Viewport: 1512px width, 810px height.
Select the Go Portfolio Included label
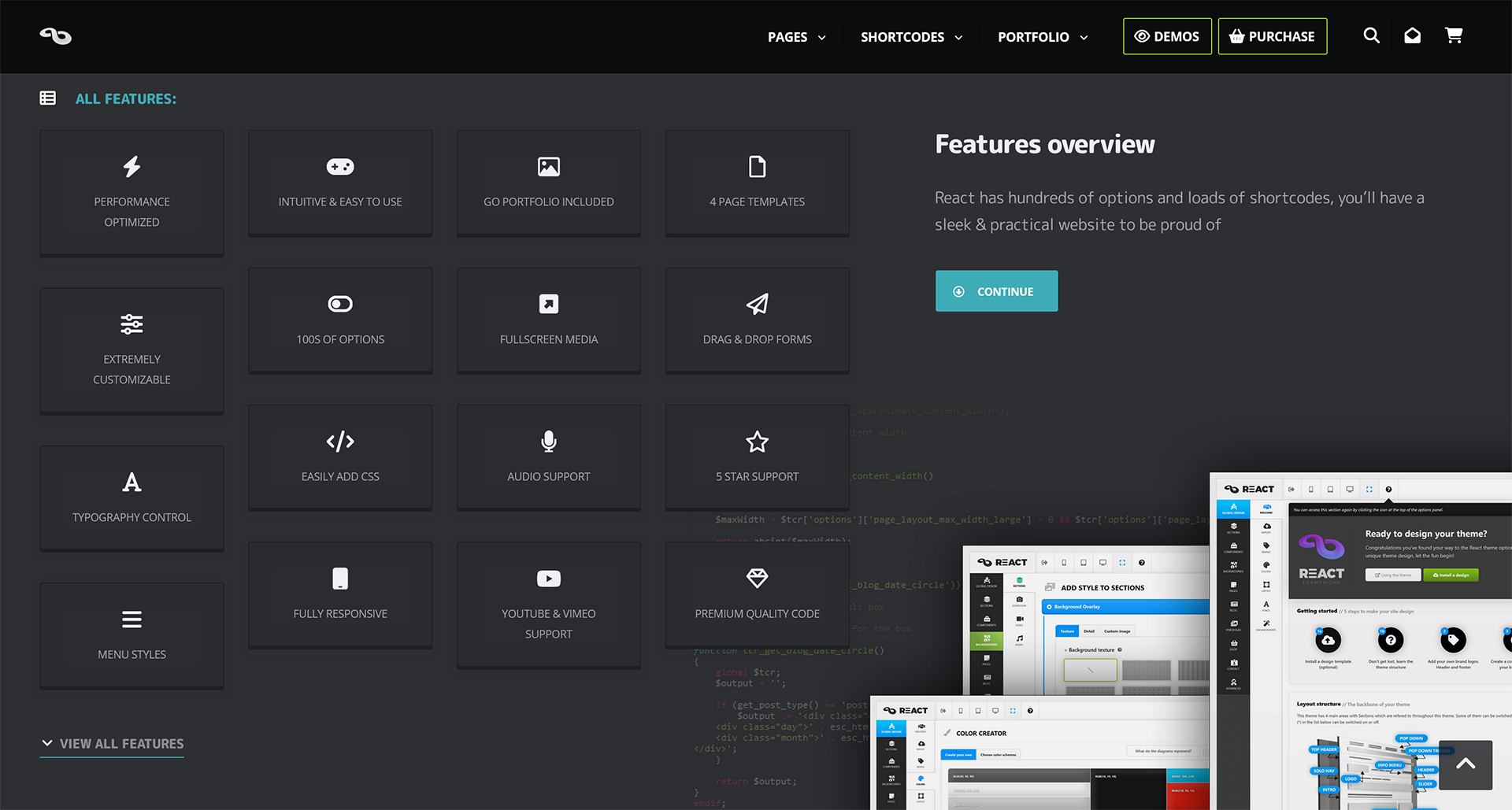point(549,202)
